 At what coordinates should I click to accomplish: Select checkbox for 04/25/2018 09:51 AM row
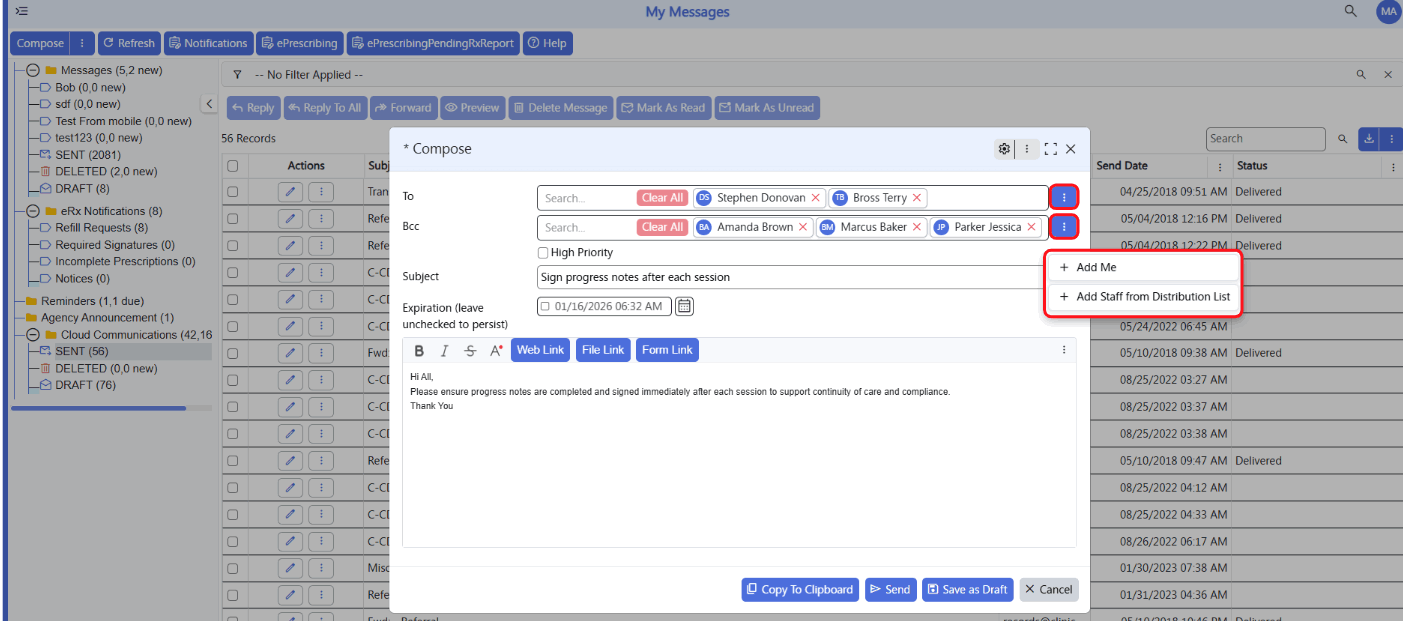click(233, 192)
